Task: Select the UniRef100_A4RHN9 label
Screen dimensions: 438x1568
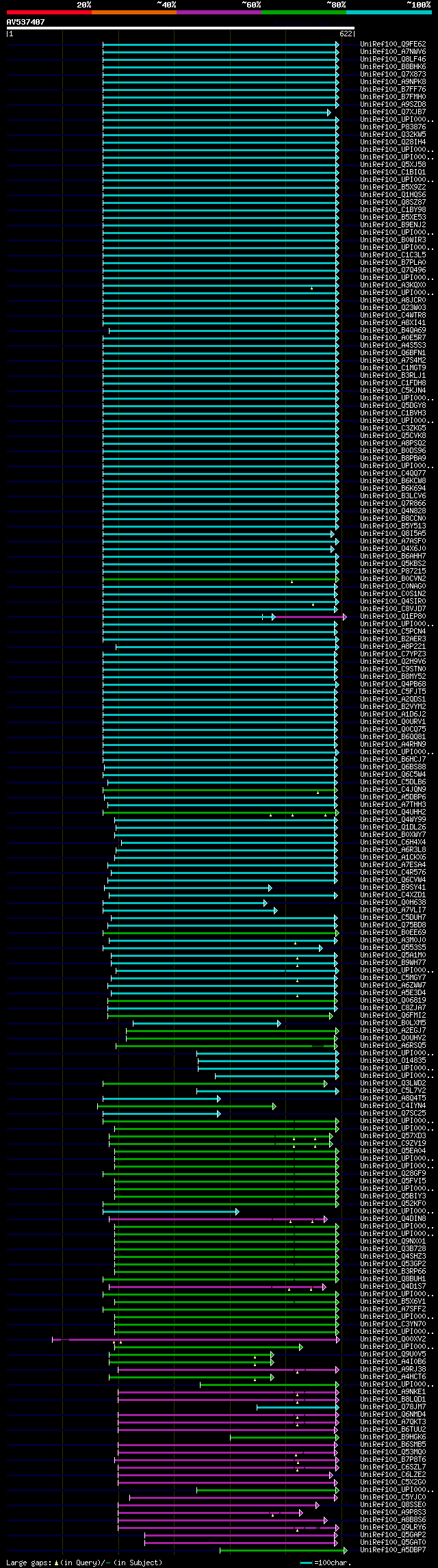Action: [x=393, y=745]
